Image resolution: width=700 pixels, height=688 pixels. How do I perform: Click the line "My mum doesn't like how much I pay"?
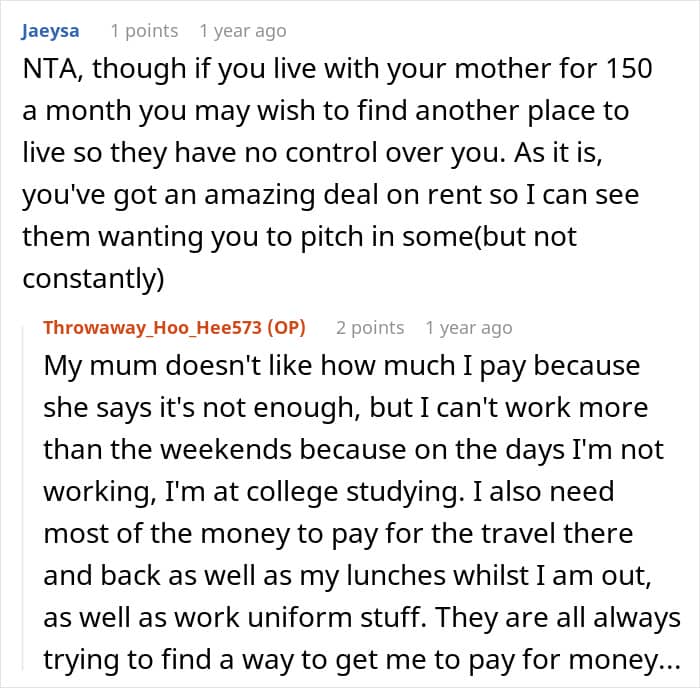[x=341, y=365]
